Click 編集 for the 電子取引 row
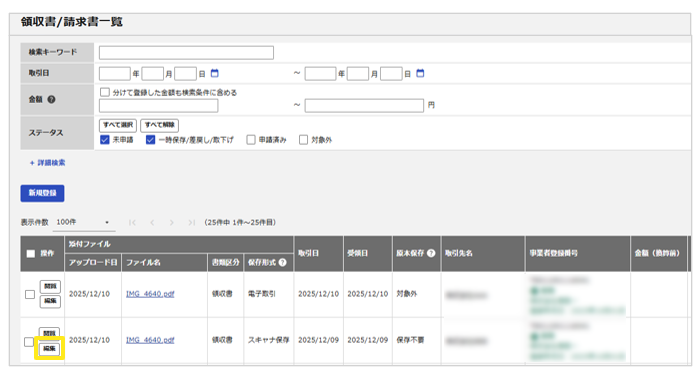The height and width of the screenshot is (374, 700). [x=50, y=301]
